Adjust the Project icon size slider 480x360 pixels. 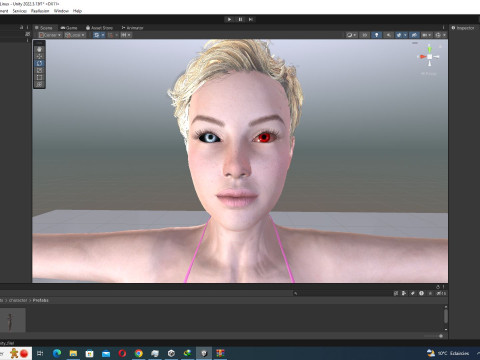click(433, 336)
